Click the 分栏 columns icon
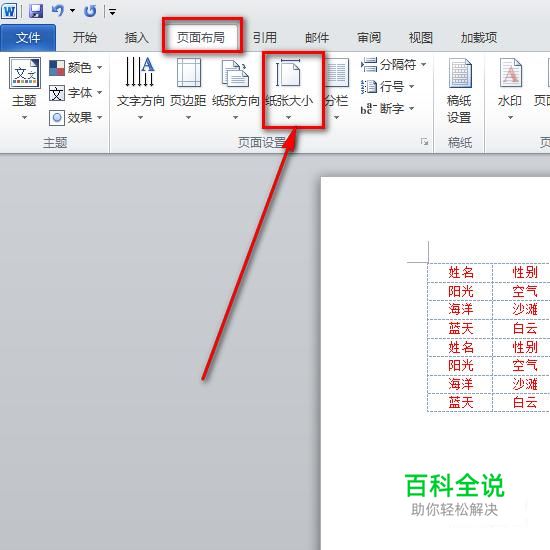The image size is (550, 550). (337, 73)
